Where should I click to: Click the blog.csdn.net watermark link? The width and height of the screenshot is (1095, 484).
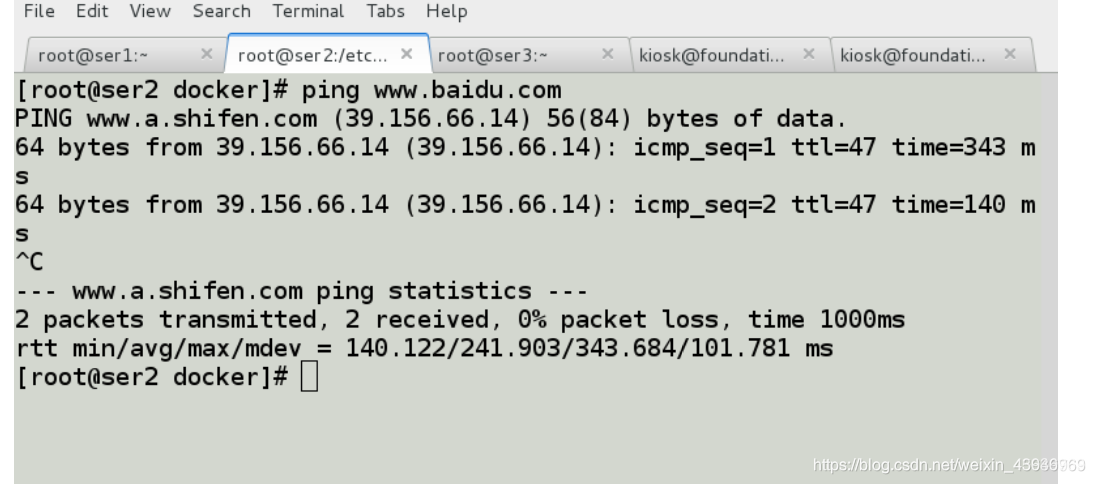point(948,464)
